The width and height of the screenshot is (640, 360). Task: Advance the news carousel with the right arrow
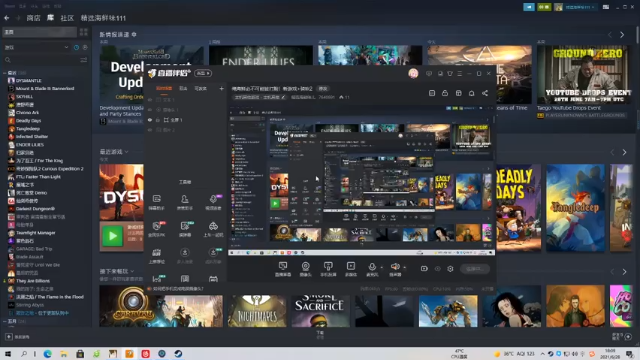pyautogui.click(x=622, y=35)
